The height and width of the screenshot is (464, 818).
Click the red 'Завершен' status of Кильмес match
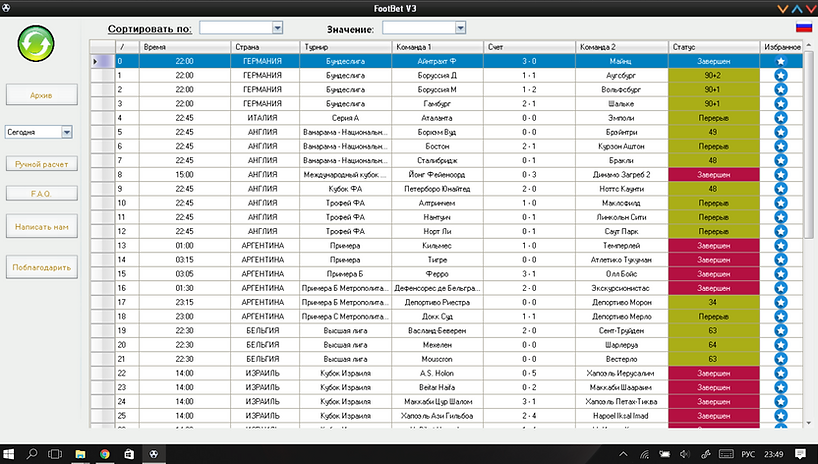[714, 244]
